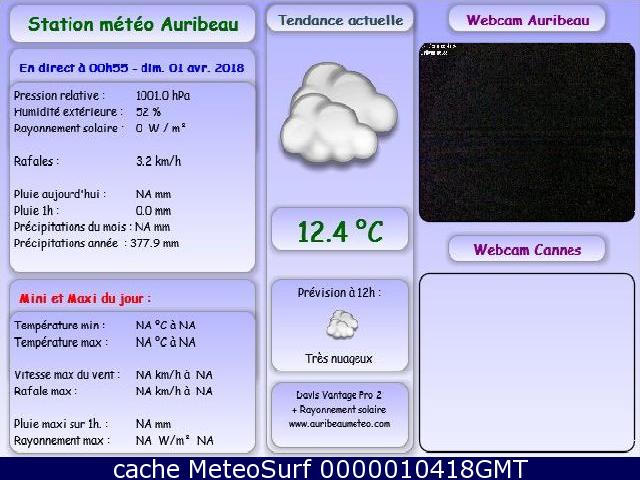Click the 12.4 °C temperature display

coord(340,232)
